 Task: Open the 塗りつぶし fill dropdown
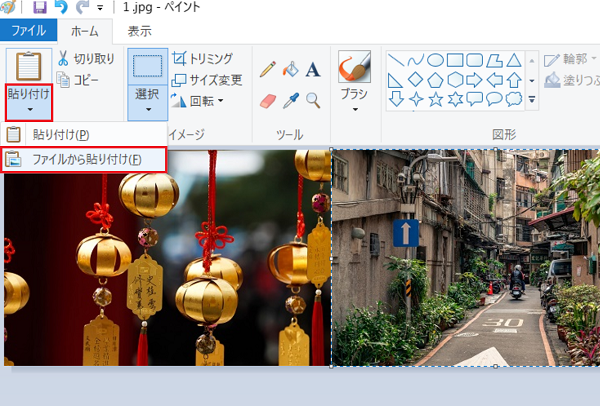(x=571, y=80)
